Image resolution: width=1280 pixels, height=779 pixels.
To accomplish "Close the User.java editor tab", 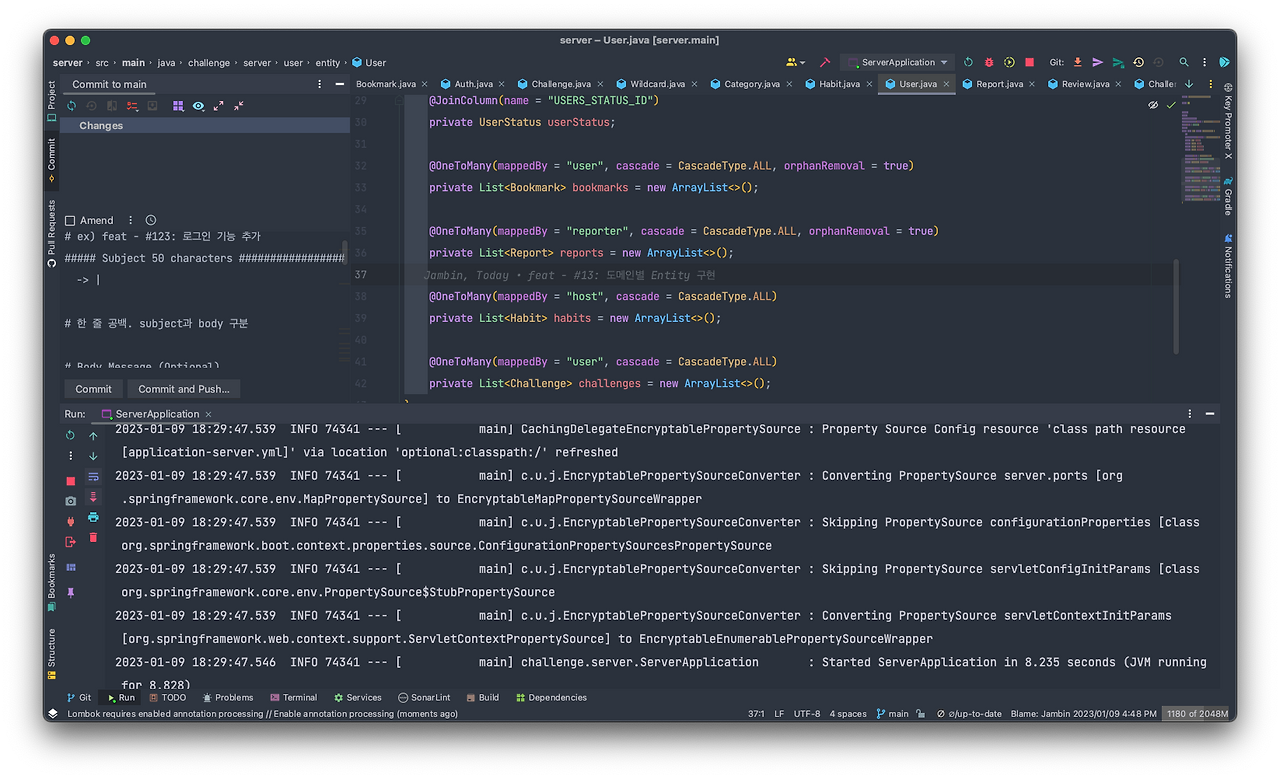I will pos(945,85).
